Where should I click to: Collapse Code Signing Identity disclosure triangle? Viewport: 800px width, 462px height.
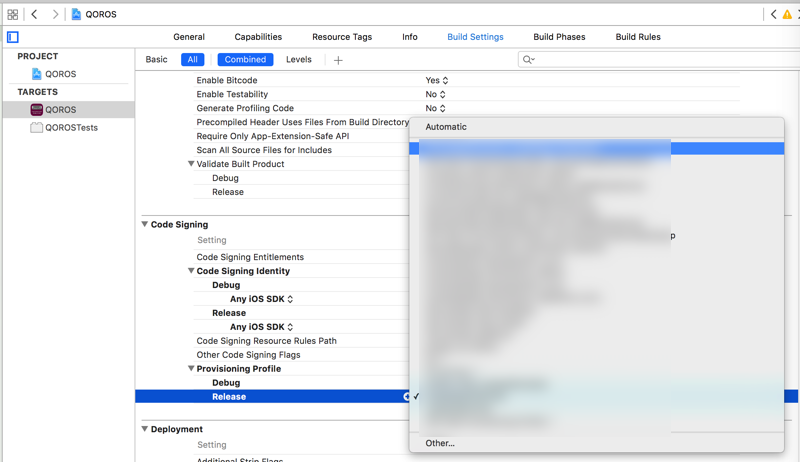[191, 271]
